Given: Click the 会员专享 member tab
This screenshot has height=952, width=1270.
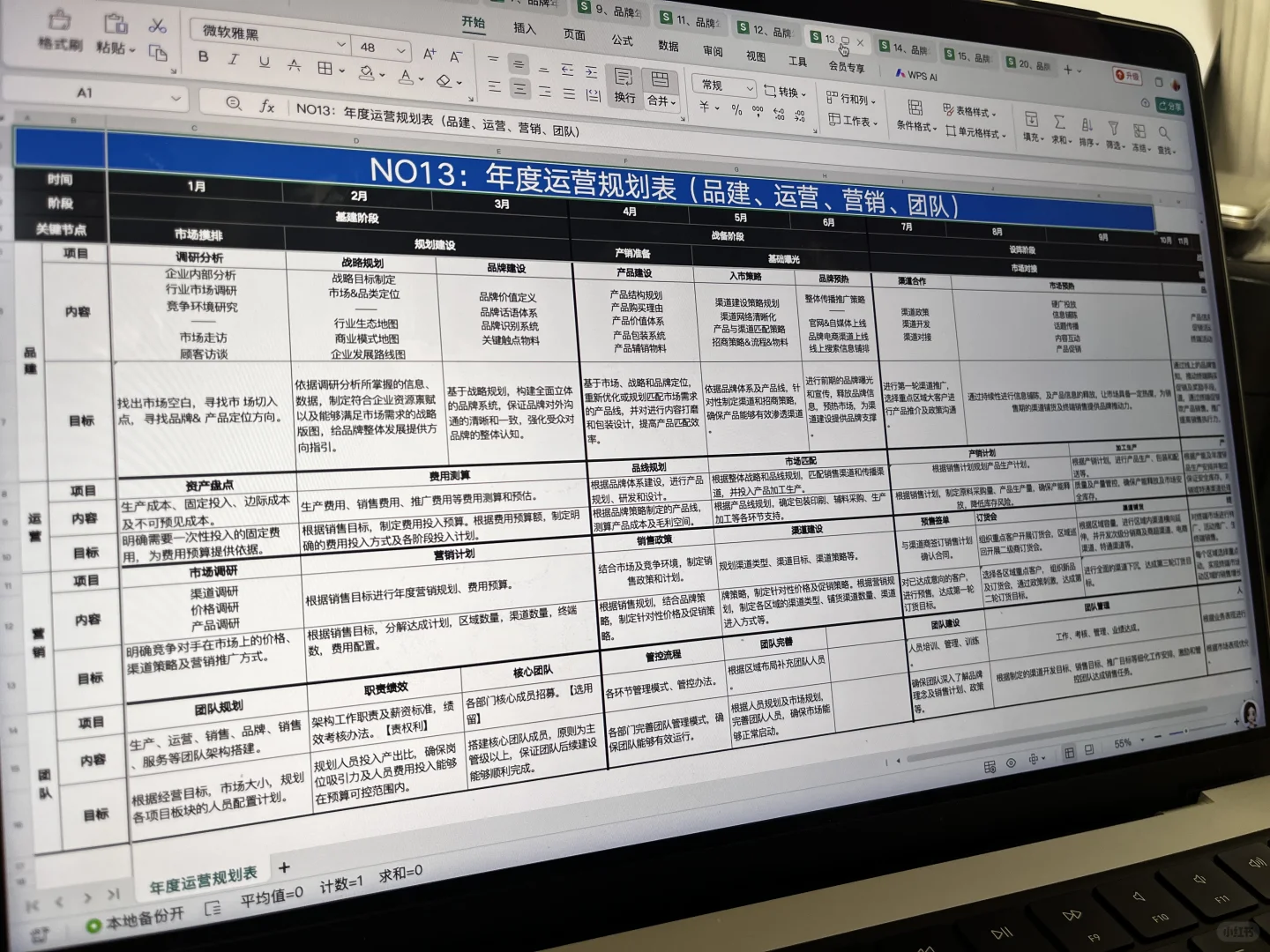Looking at the screenshot, I should (x=846, y=66).
